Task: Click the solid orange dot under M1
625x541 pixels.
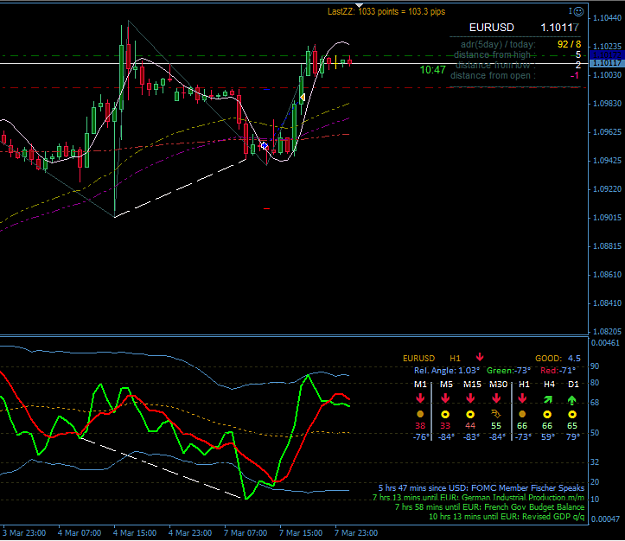Action: pos(420,414)
